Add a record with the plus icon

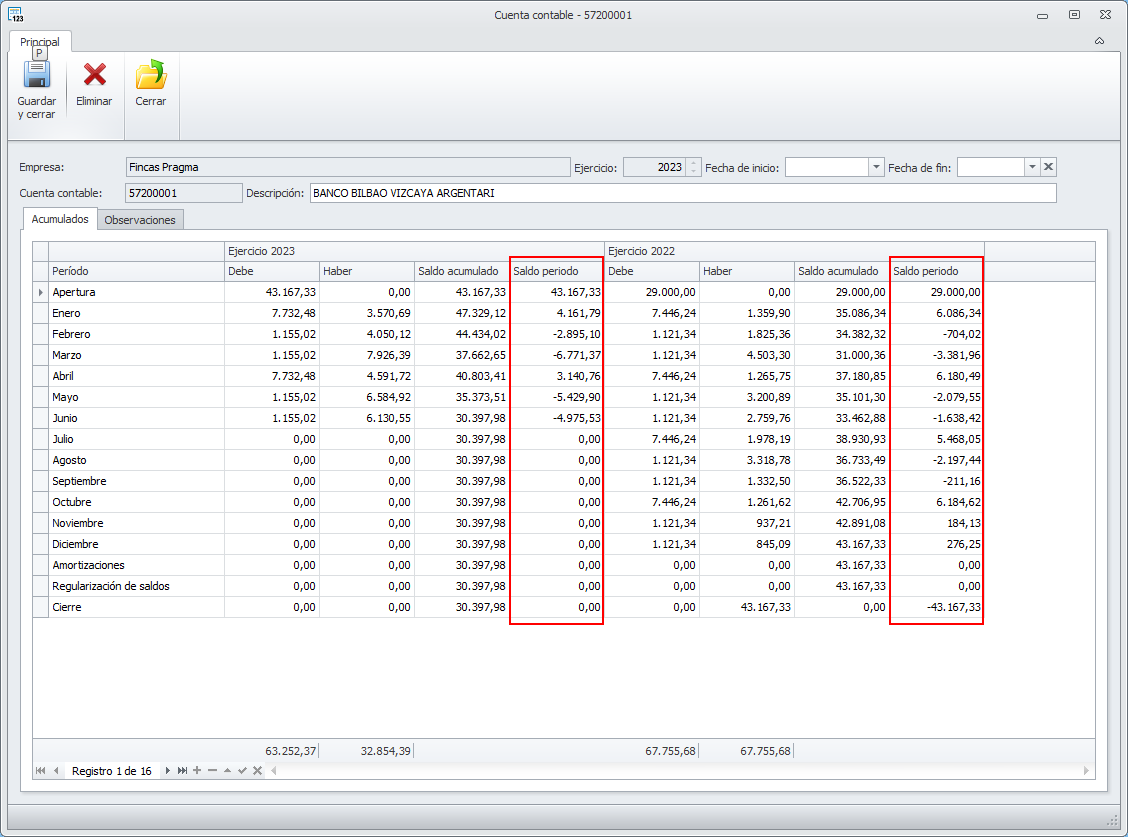click(197, 771)
